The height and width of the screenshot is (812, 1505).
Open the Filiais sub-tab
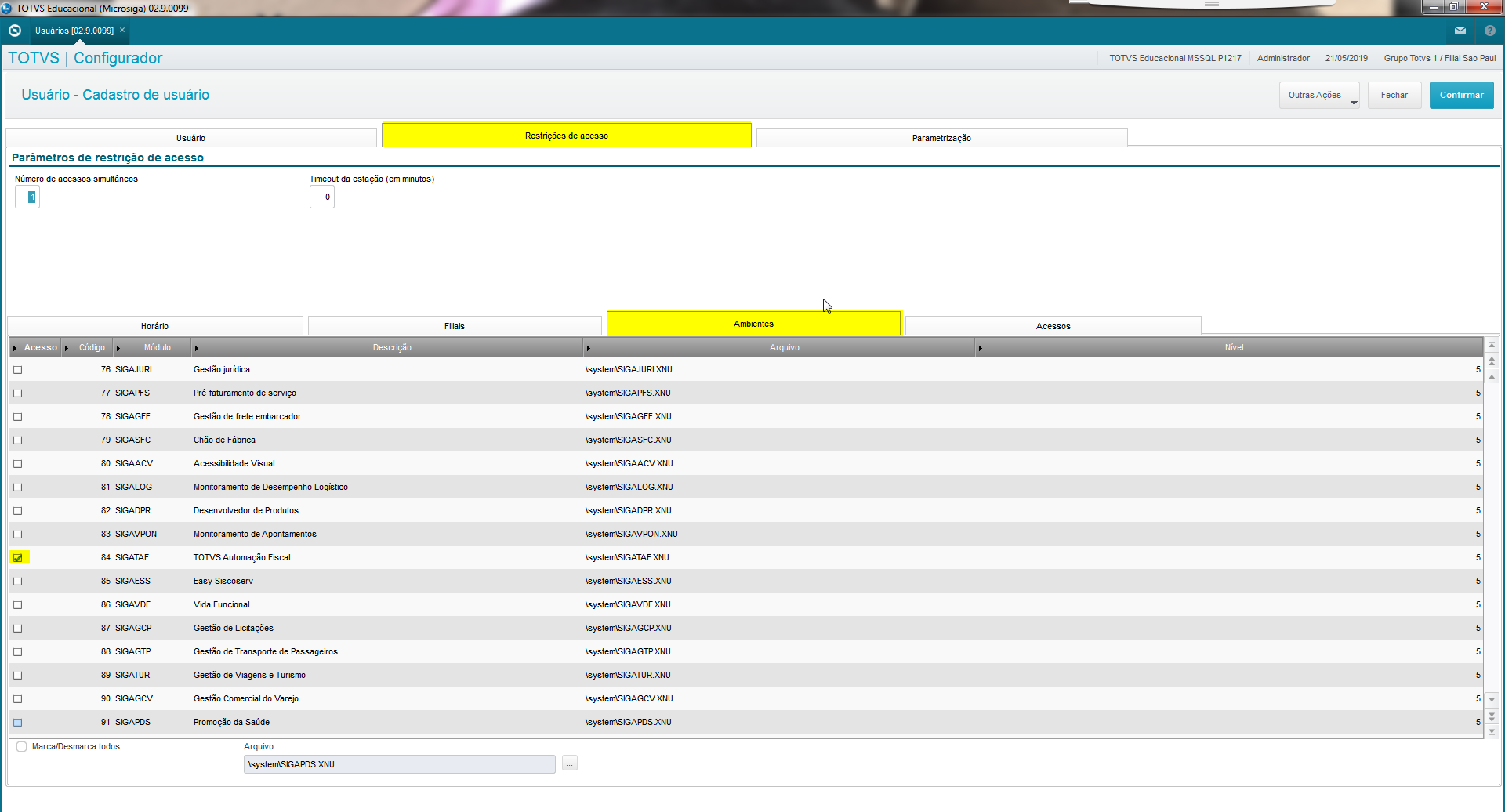coord(455,325)
